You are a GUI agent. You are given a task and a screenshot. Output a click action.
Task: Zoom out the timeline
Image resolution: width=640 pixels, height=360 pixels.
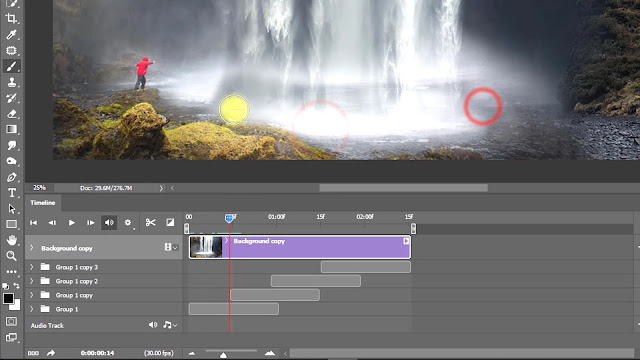(191, 353)
